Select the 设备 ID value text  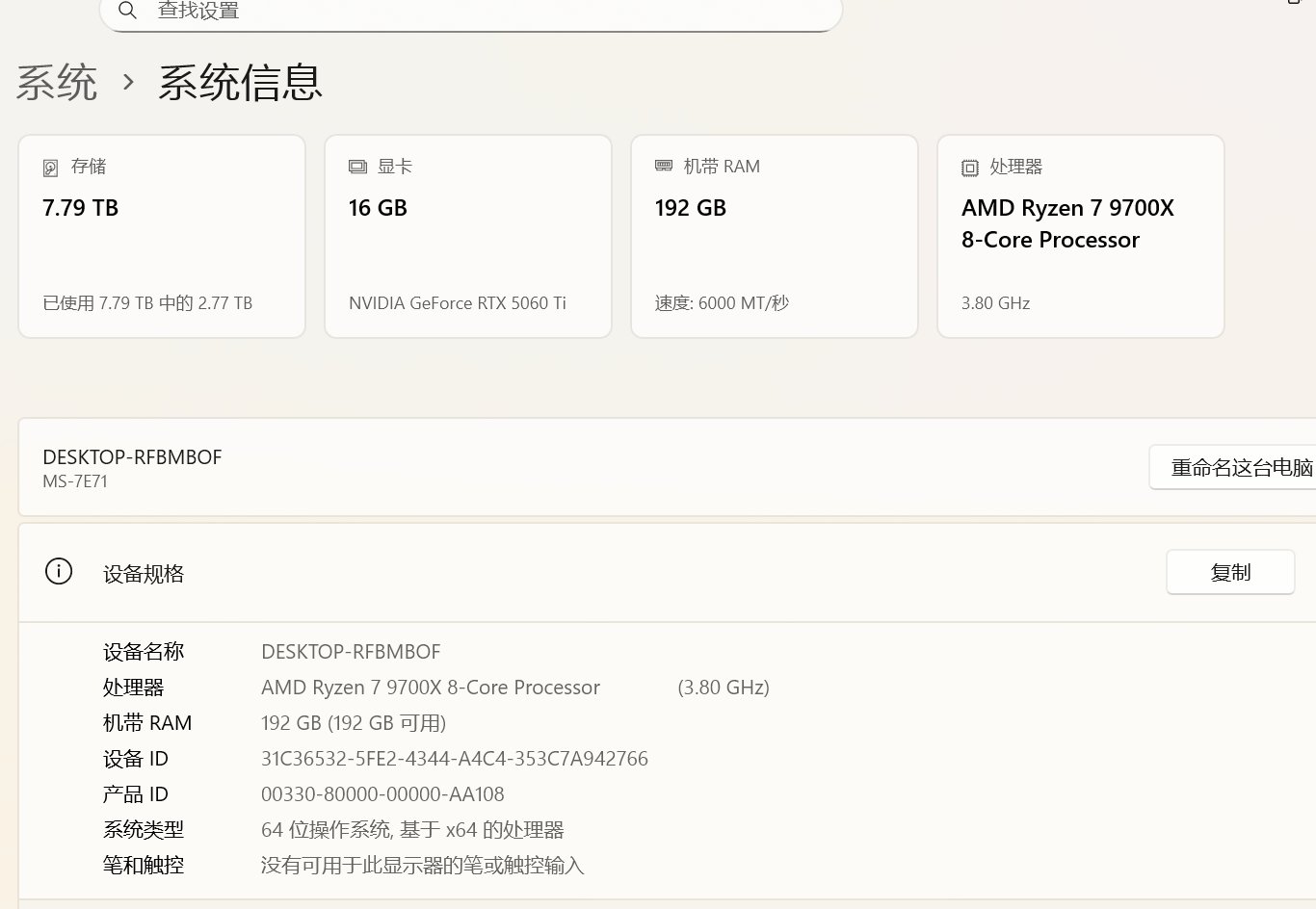coord(455,759)
